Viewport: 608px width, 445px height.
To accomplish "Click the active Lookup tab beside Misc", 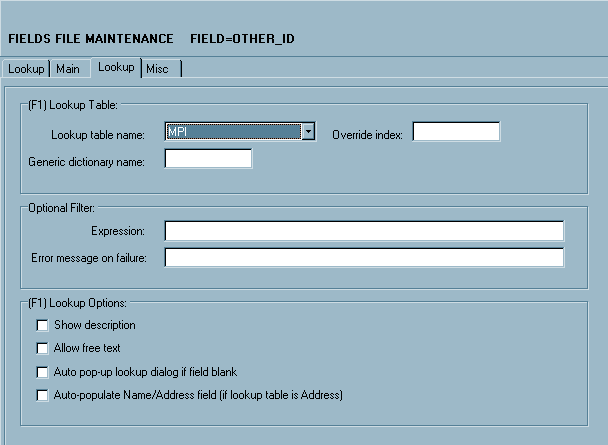I will (116, 67).
